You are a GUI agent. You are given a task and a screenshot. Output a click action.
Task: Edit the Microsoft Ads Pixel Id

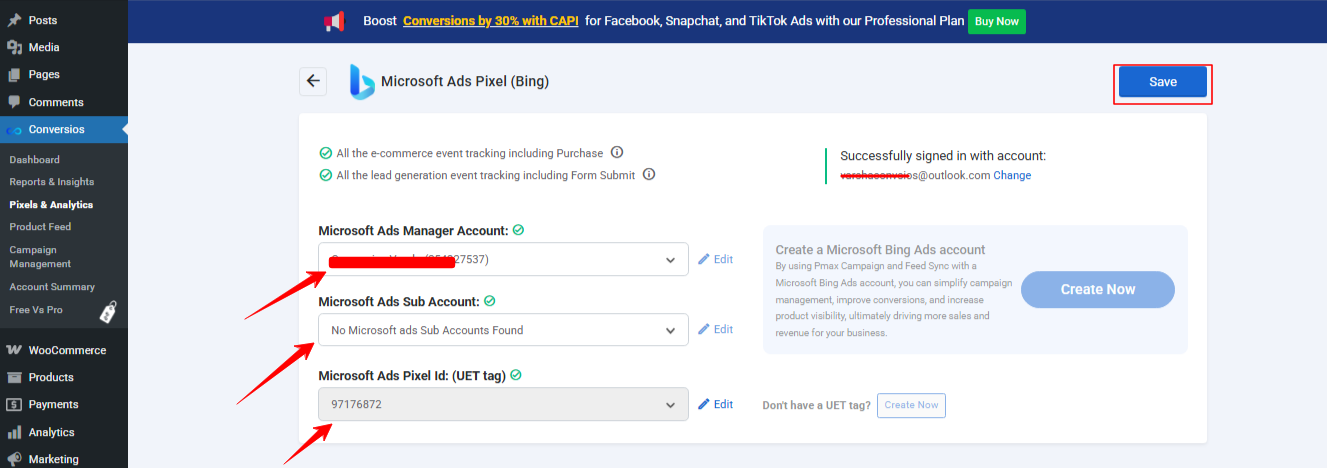coord(716,404)
